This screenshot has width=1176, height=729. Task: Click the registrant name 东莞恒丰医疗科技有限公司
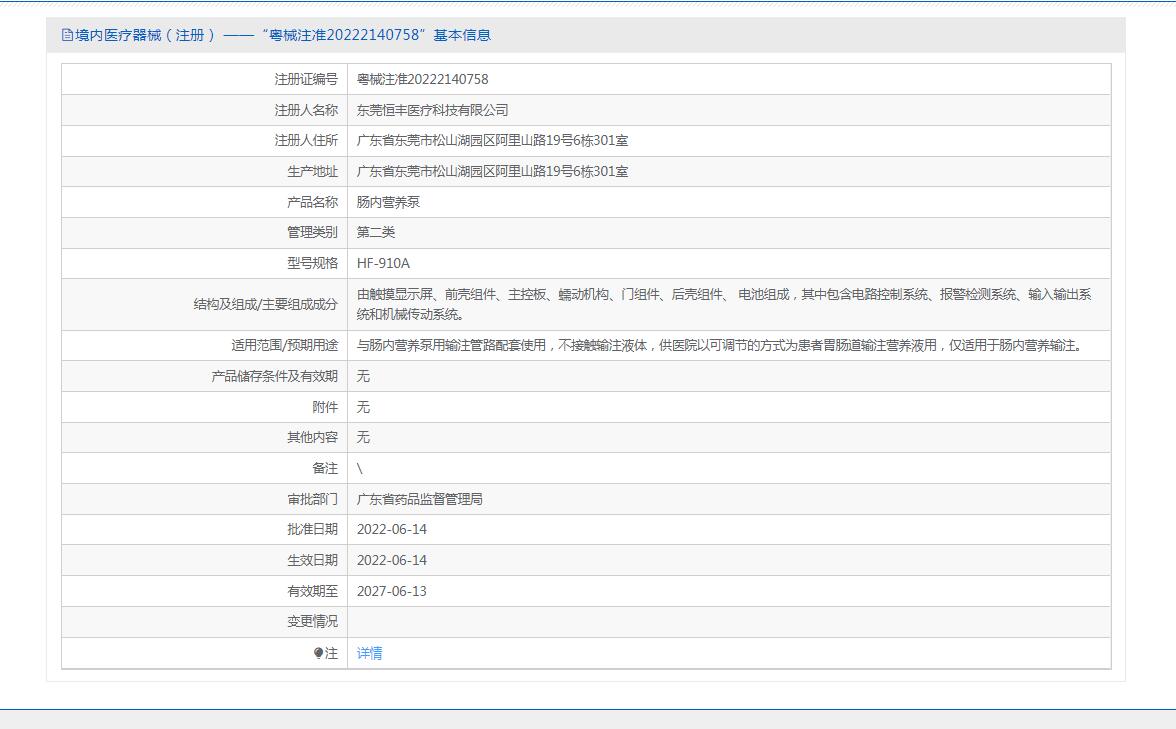[432, 110]
